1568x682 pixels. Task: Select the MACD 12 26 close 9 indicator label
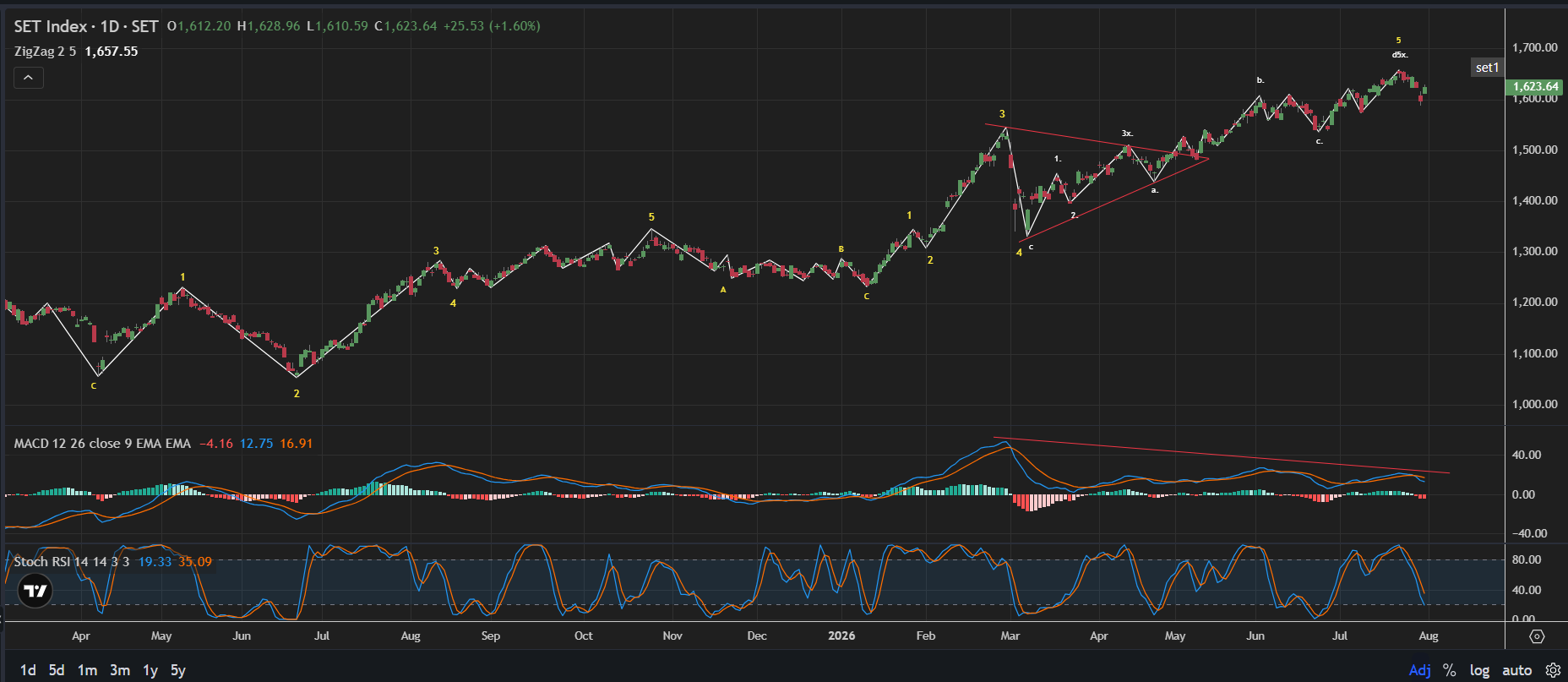click(102, 444)
